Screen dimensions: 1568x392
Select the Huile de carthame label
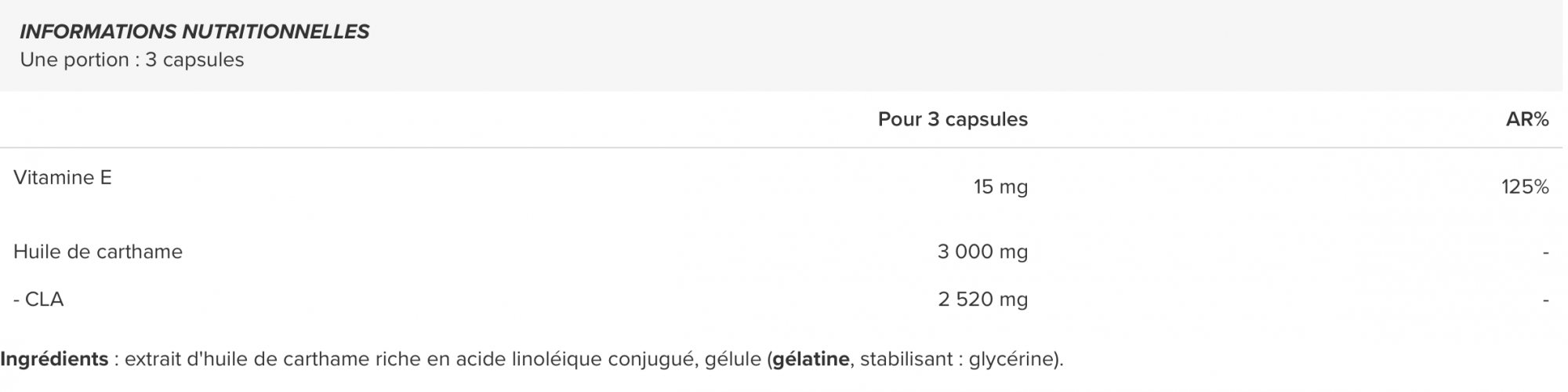point(98,252)
